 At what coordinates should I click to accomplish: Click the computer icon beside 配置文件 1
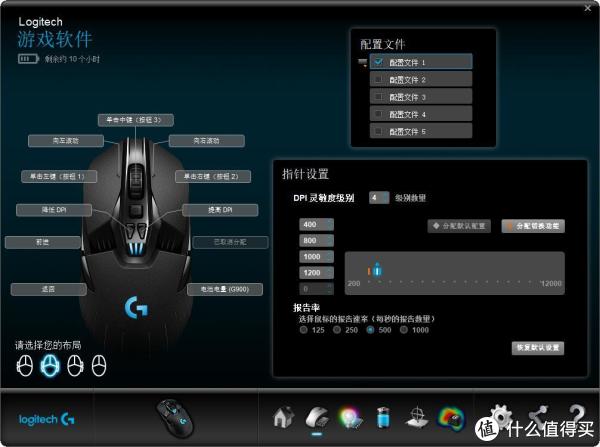click(x=362, y=62)
